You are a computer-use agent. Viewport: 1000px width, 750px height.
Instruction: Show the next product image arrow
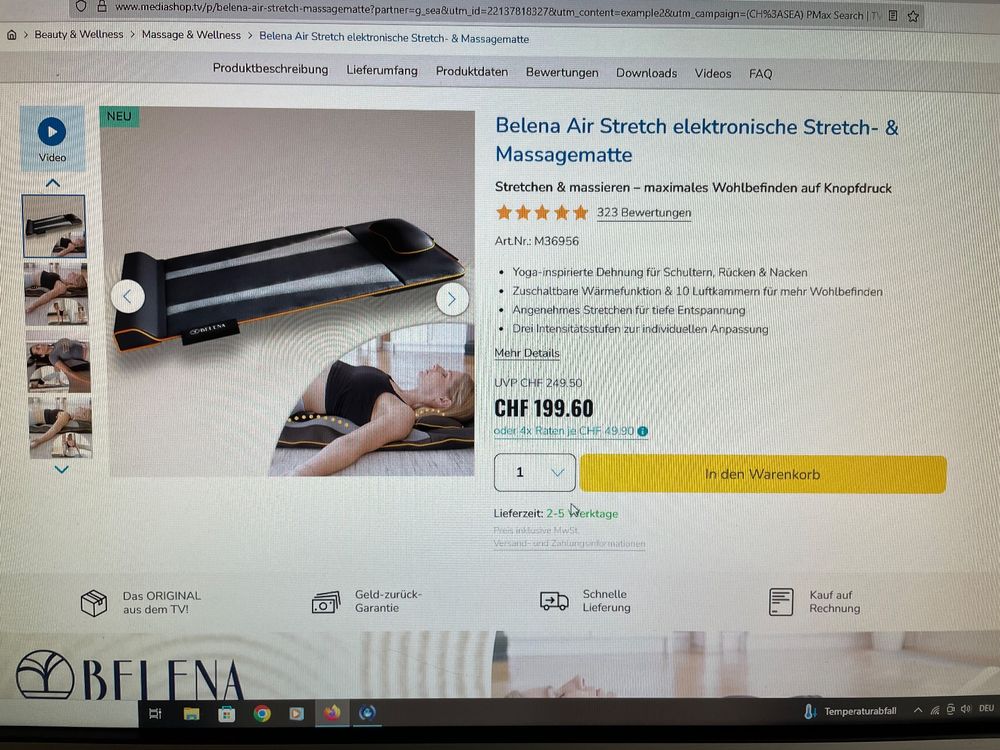pos(452,298)
